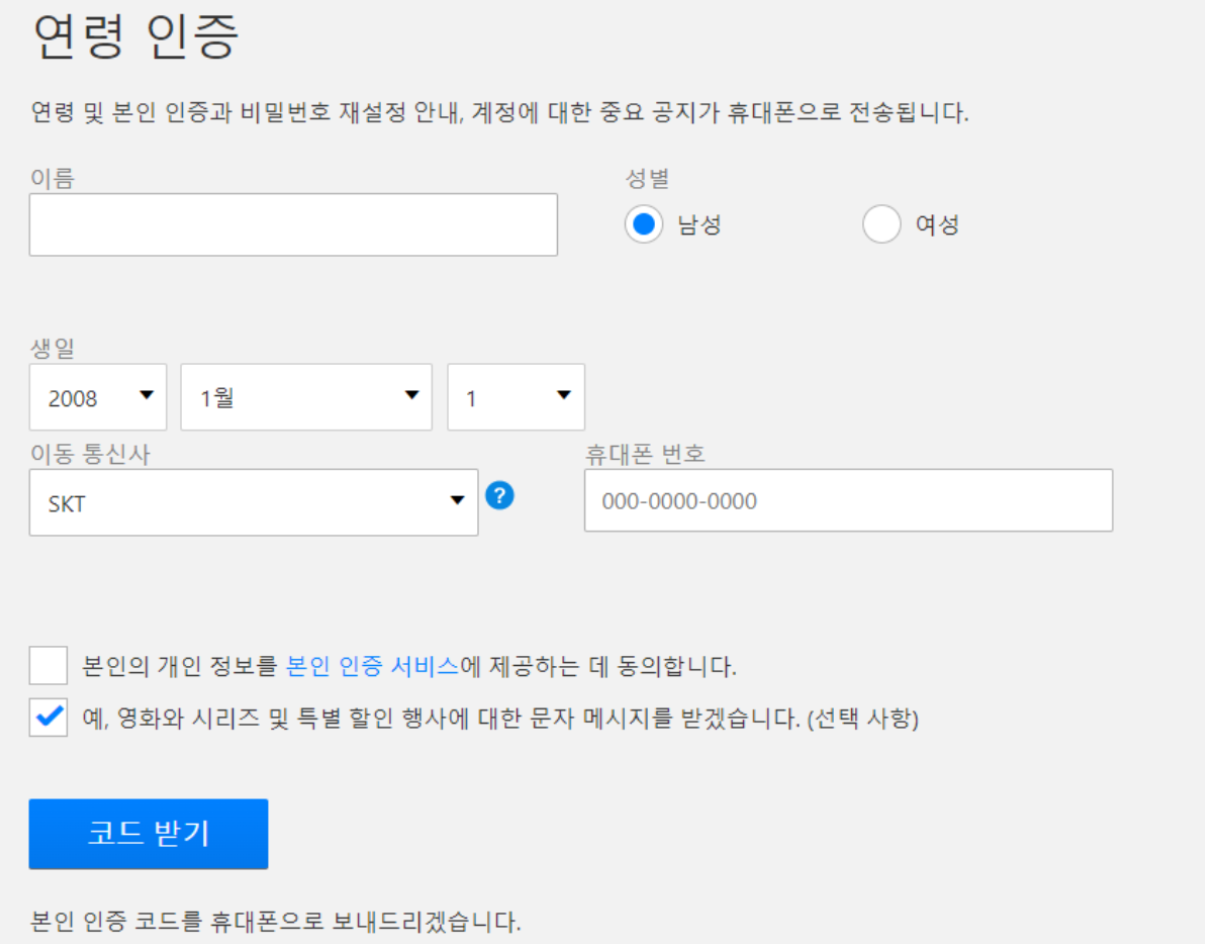Click the 본인 인증 코드를 휴대폰으로 보내드리겠습니다 note

pyautogui.click(x=276, y=920)
